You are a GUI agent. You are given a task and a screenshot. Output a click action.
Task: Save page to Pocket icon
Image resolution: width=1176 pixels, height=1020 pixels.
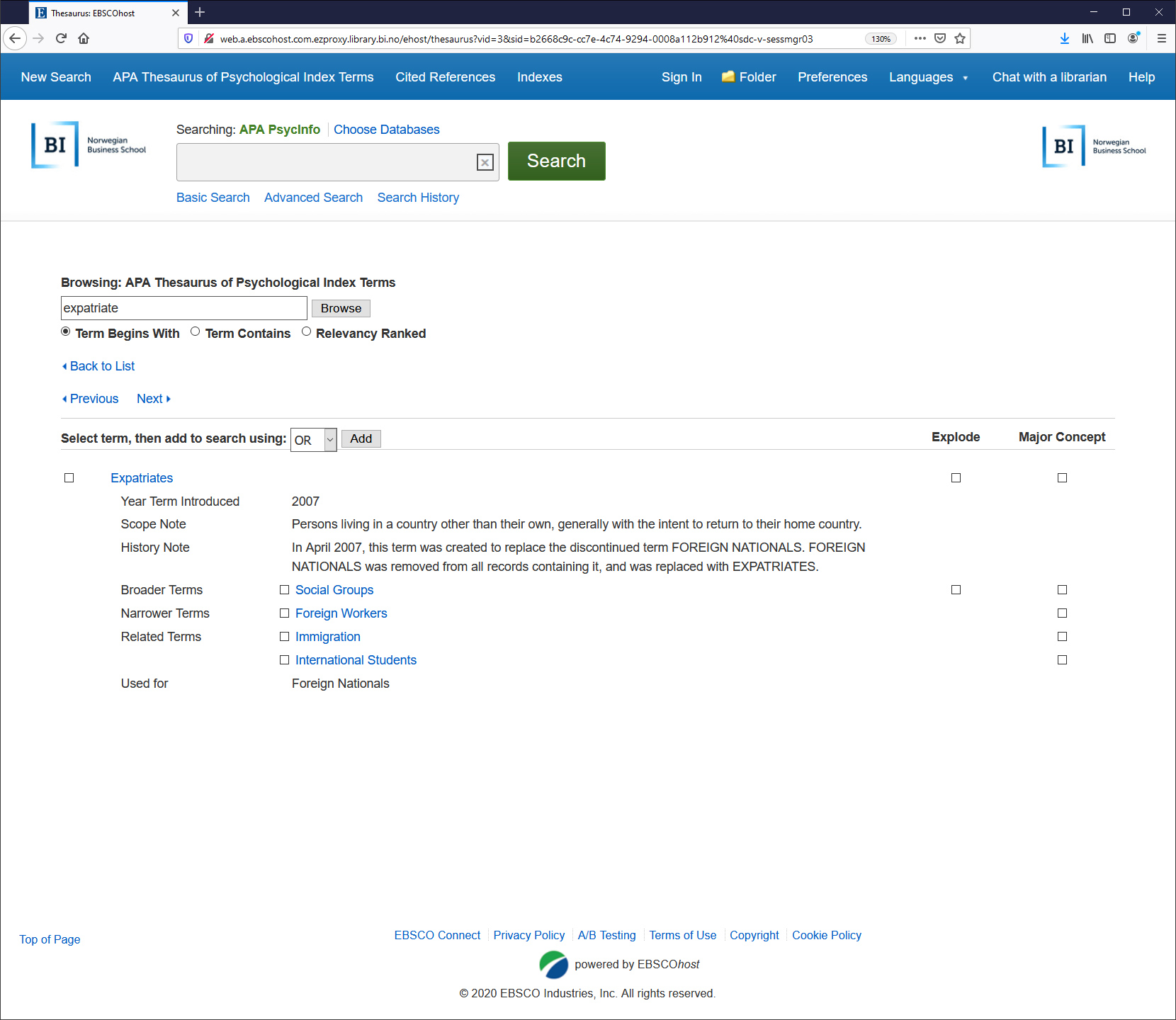tap(940, 38)
